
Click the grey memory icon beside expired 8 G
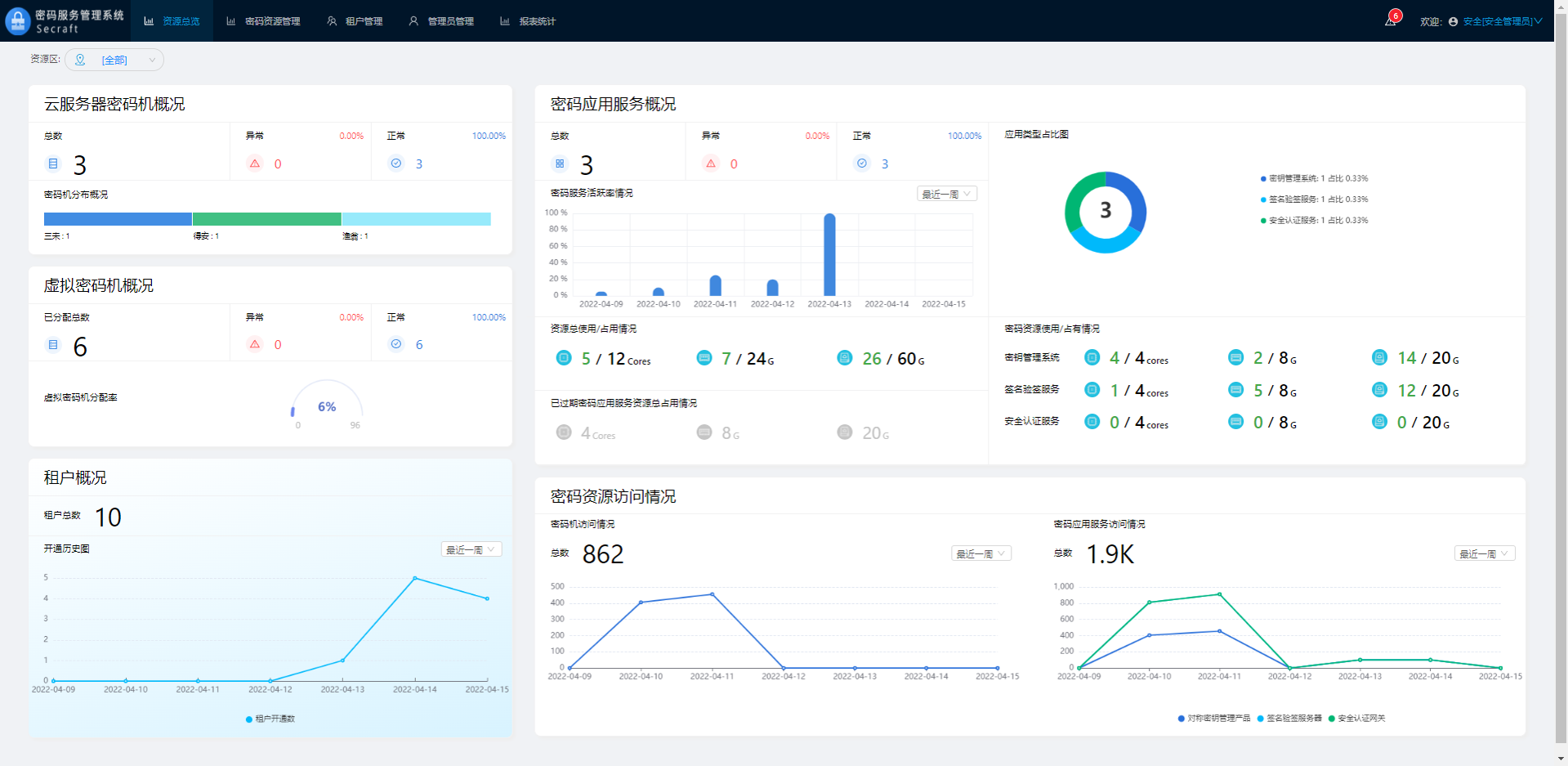click(x=704, y=432)
